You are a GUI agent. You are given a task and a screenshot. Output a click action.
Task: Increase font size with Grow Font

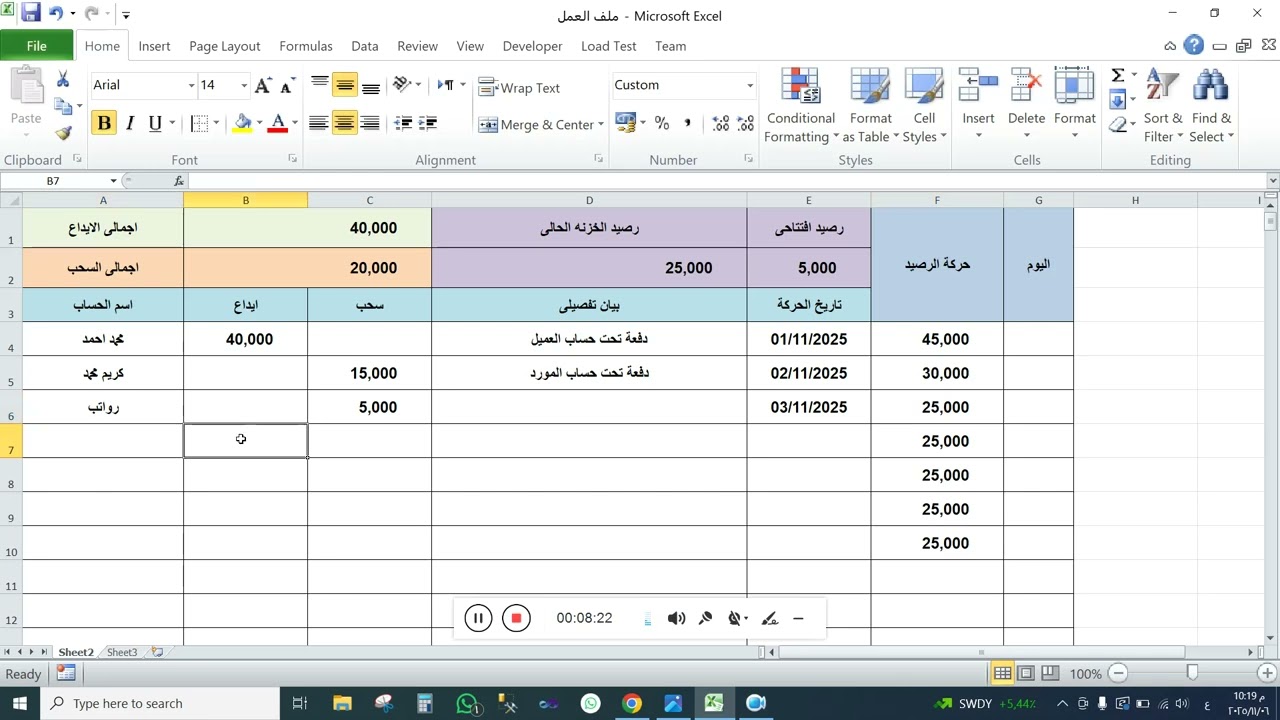263,86
